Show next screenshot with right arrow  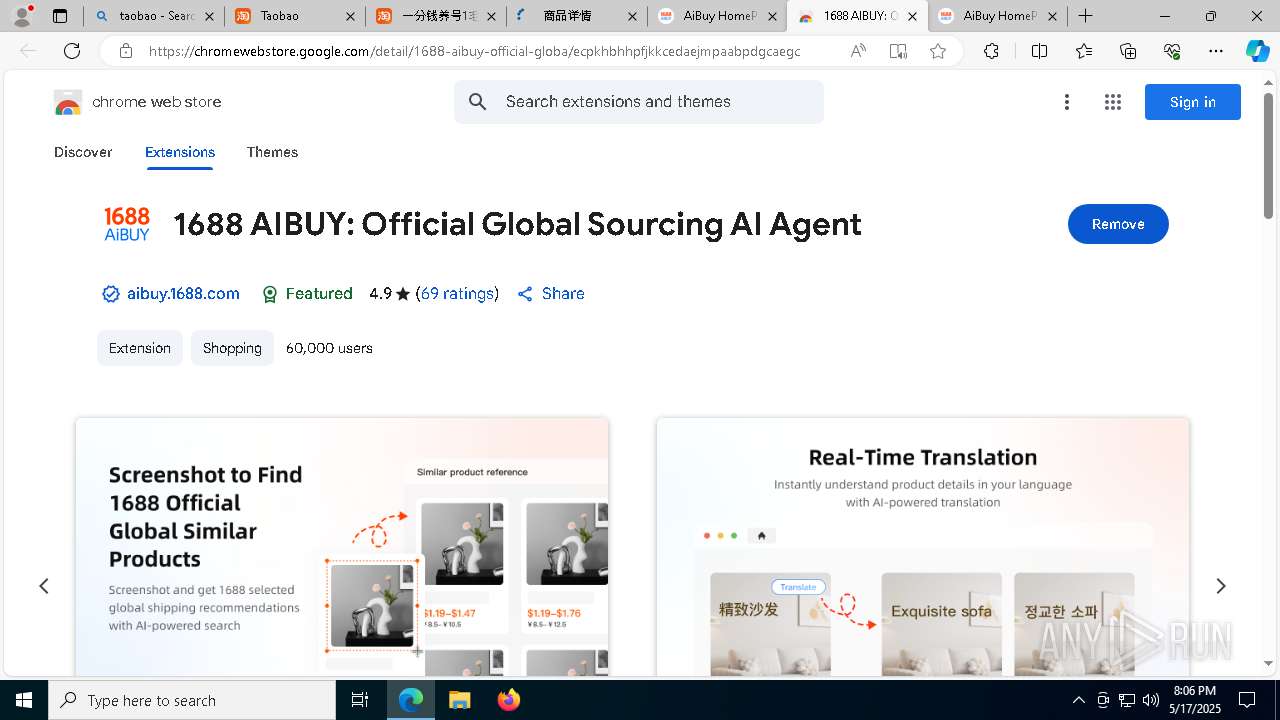point(1221,586)
